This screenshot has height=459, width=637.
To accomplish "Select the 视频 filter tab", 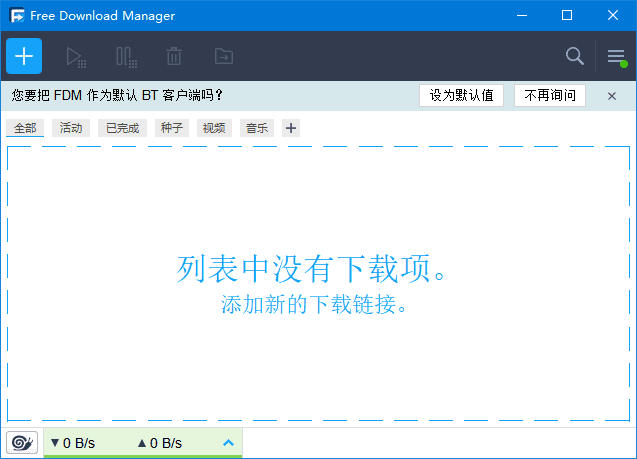I will pyautogui.click(x=213, y=128).
